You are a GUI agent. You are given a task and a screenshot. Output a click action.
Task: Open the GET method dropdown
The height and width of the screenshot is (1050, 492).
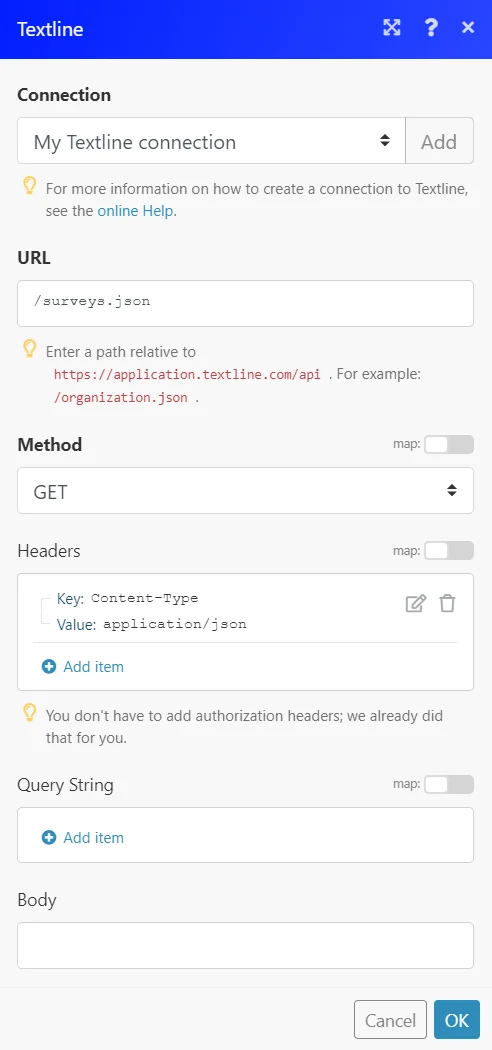coord(245,491)
